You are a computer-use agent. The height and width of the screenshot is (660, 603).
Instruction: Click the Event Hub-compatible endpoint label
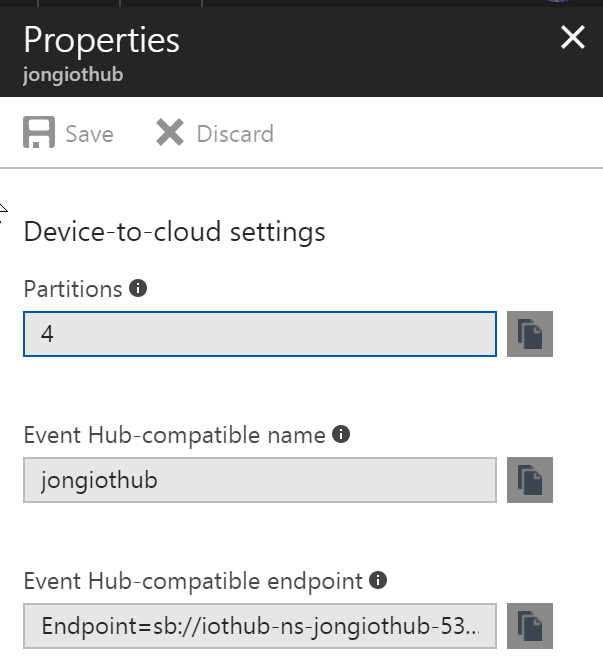click(193, 580)
